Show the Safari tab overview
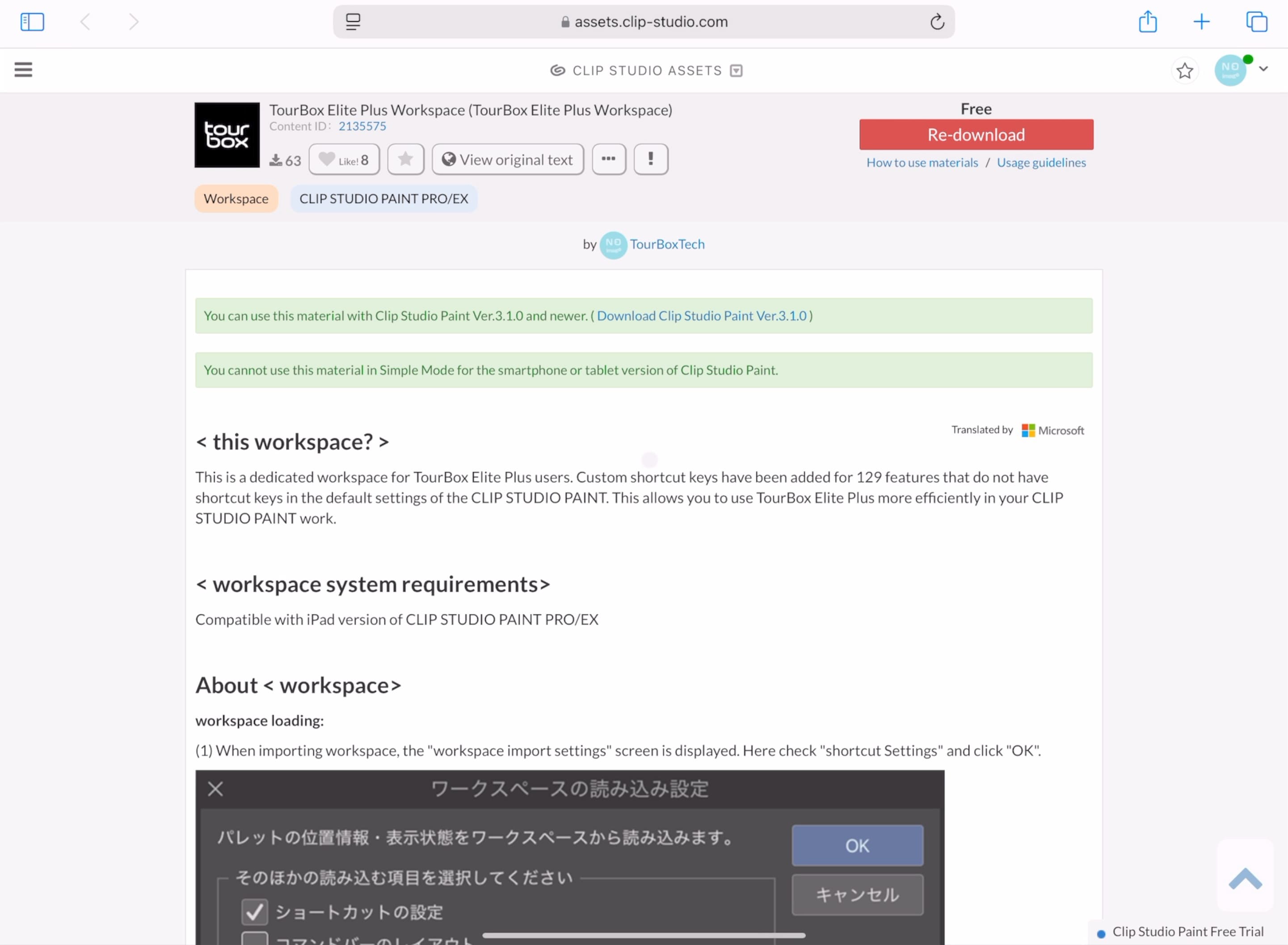 click(1257, 22)
